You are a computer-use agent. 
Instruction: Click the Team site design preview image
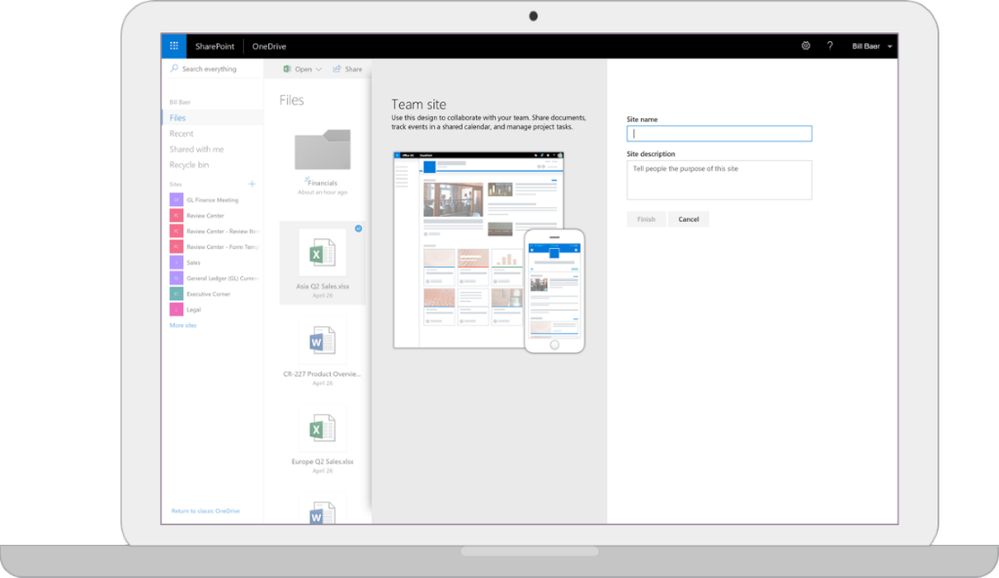click(489, 252)
